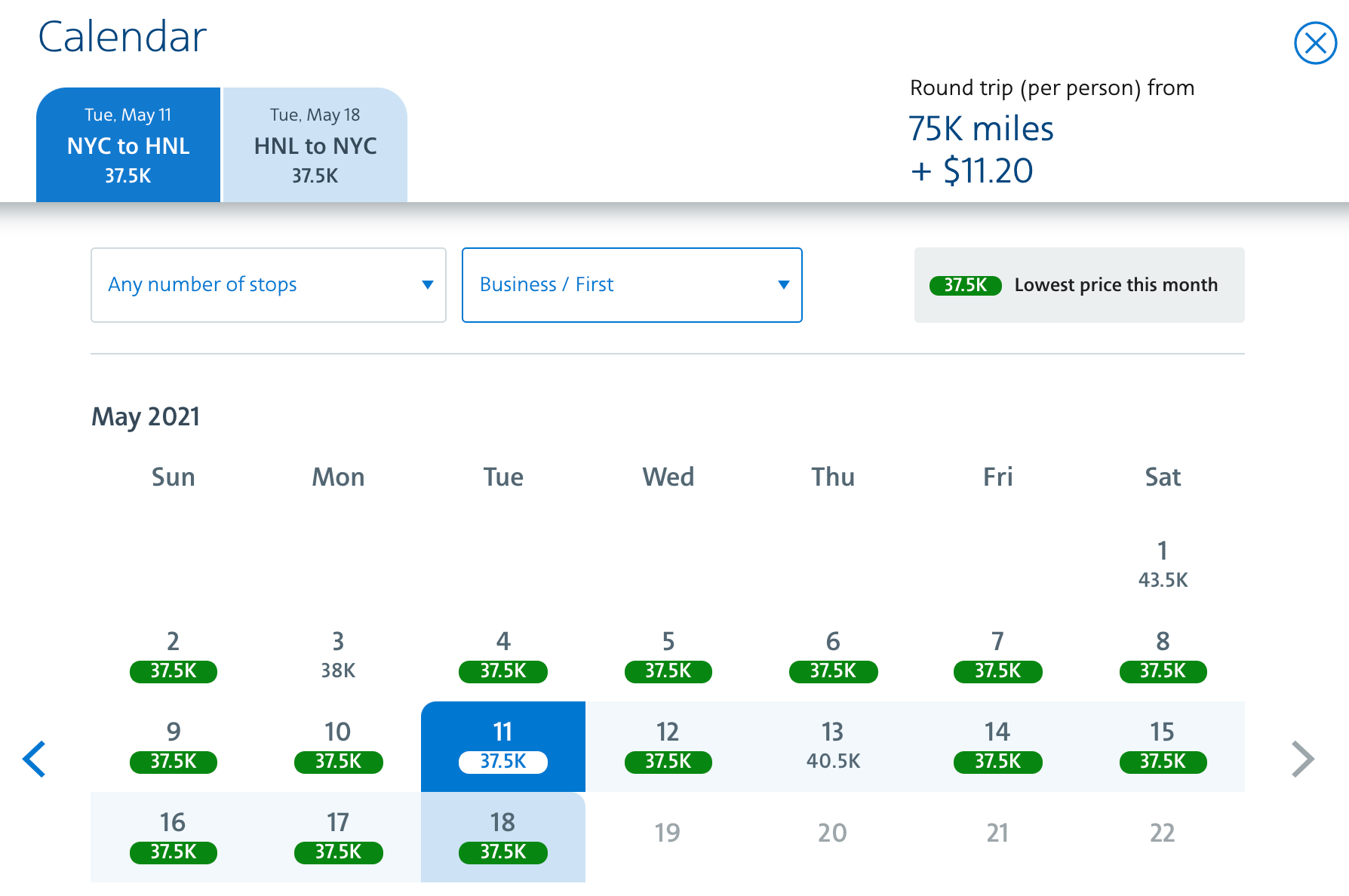Switch to HNL to NYC tab
Screen dimensions: 1349x896
tap(315, 145)
